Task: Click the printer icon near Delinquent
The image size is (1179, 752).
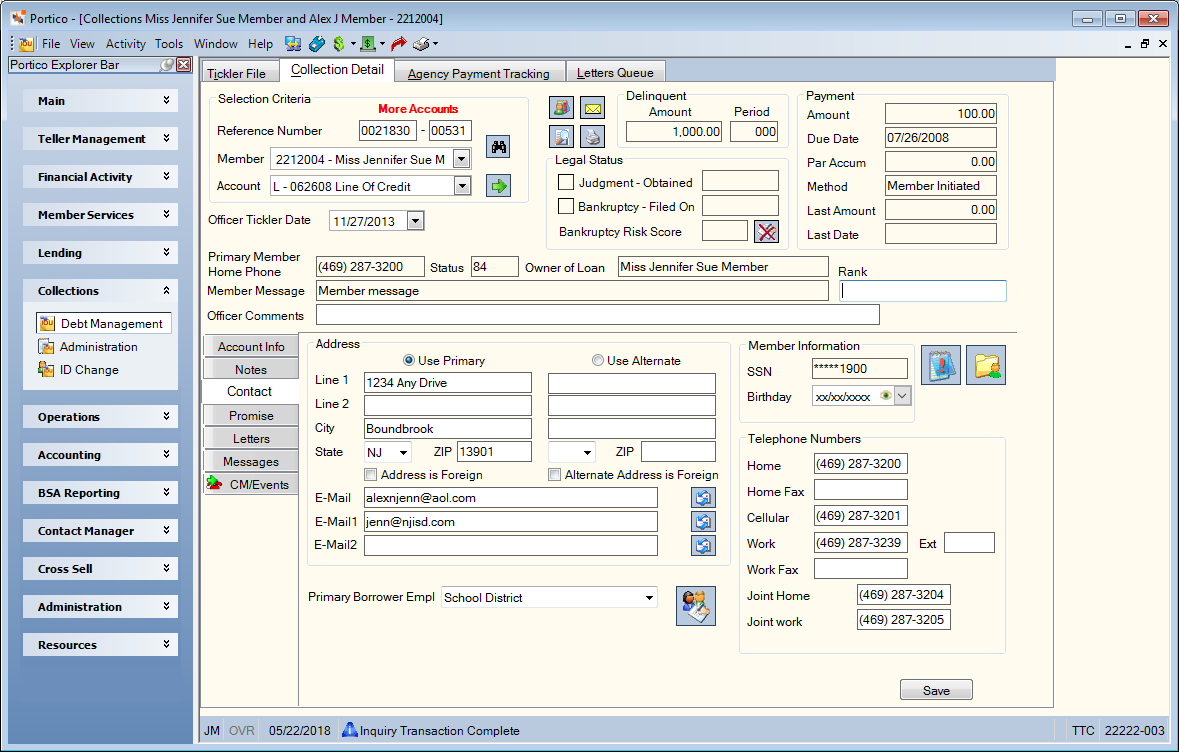Action: [x=593, y=137]
